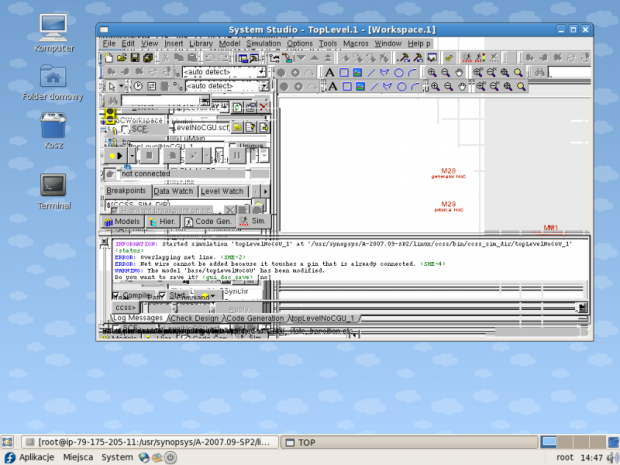Click the hand pan tool icon

point(459,73)
